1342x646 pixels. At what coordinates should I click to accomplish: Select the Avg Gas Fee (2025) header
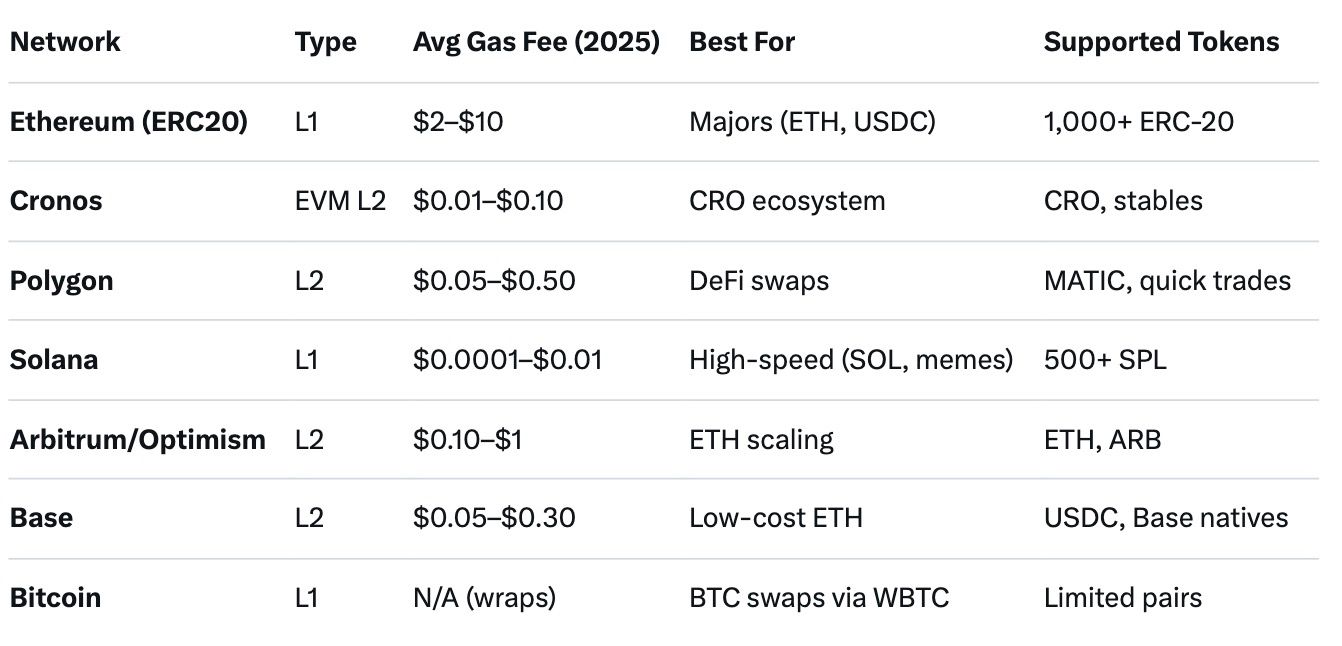(536, 42)
